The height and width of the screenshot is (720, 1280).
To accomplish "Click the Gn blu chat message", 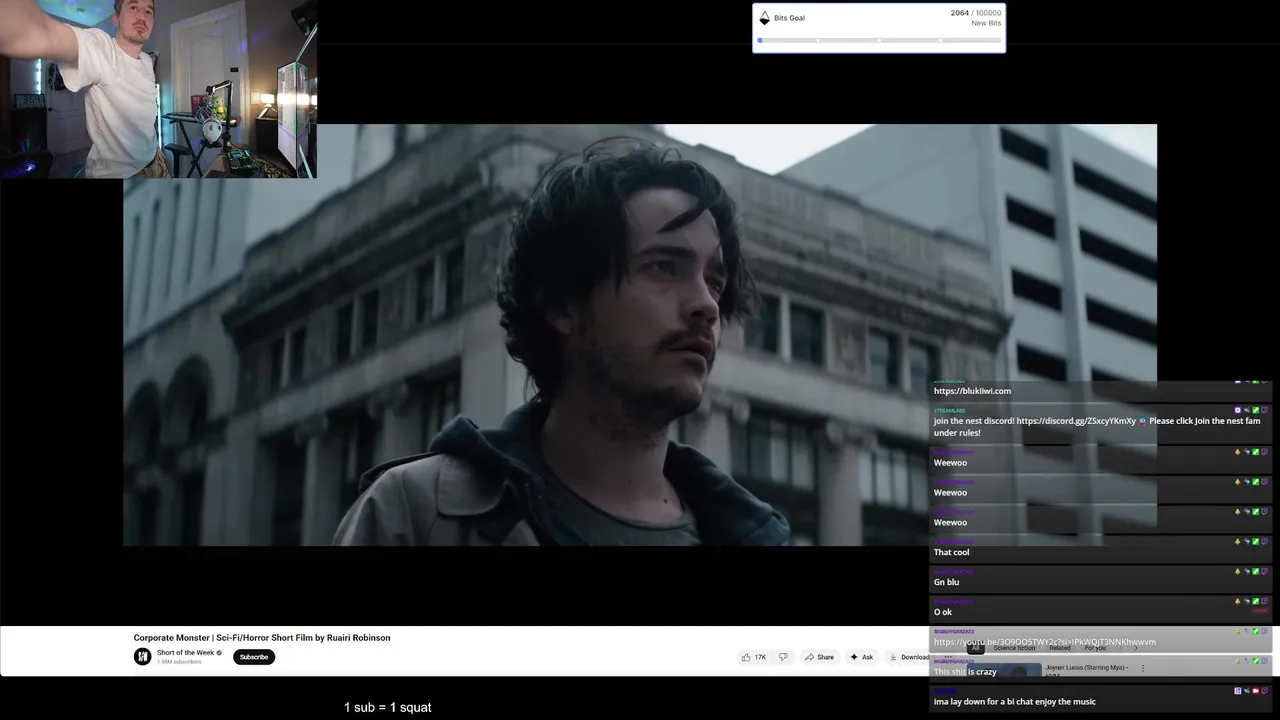I will point(946,582).
